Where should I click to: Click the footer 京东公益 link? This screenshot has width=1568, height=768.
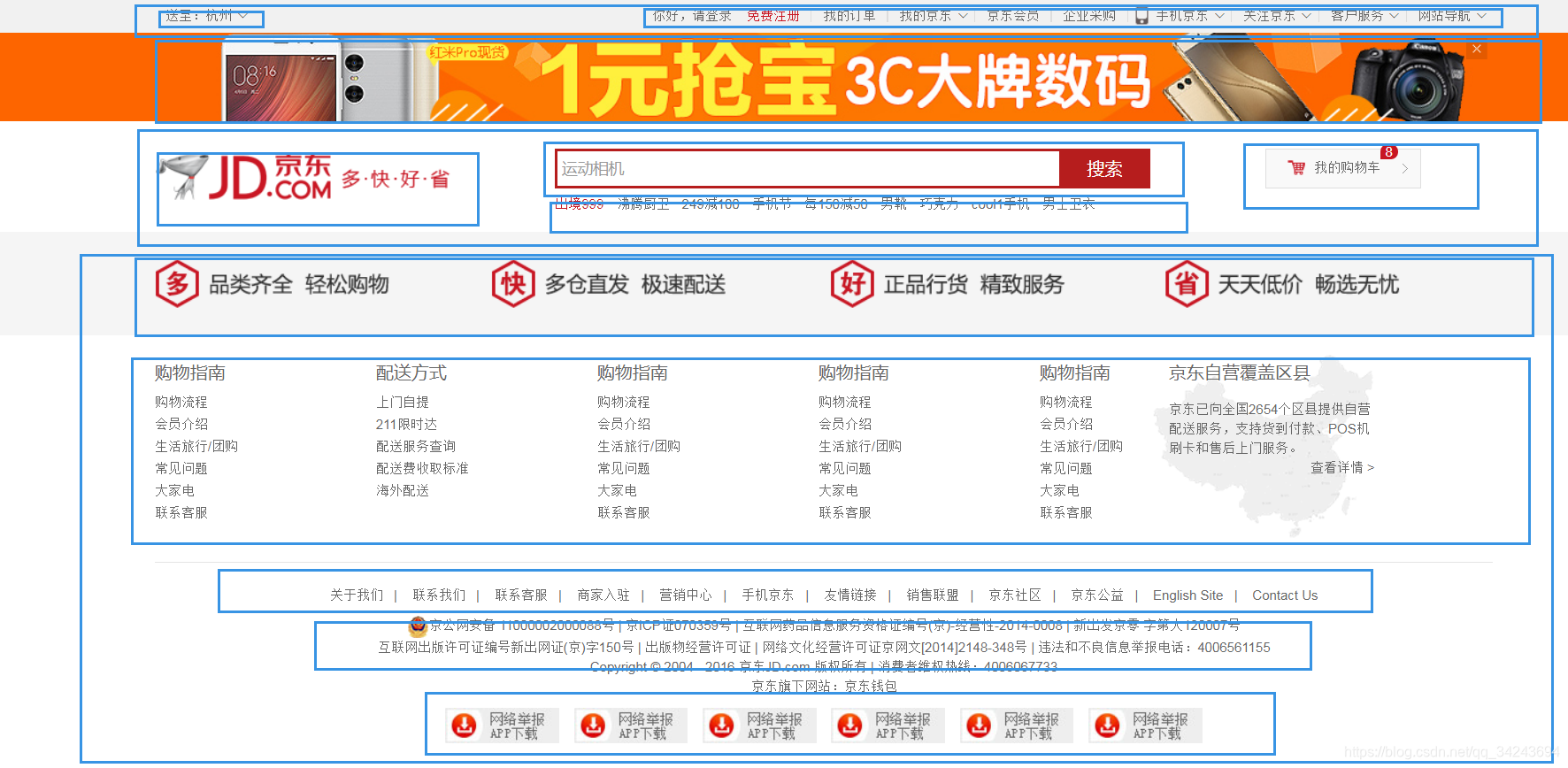click(1097, 595)
